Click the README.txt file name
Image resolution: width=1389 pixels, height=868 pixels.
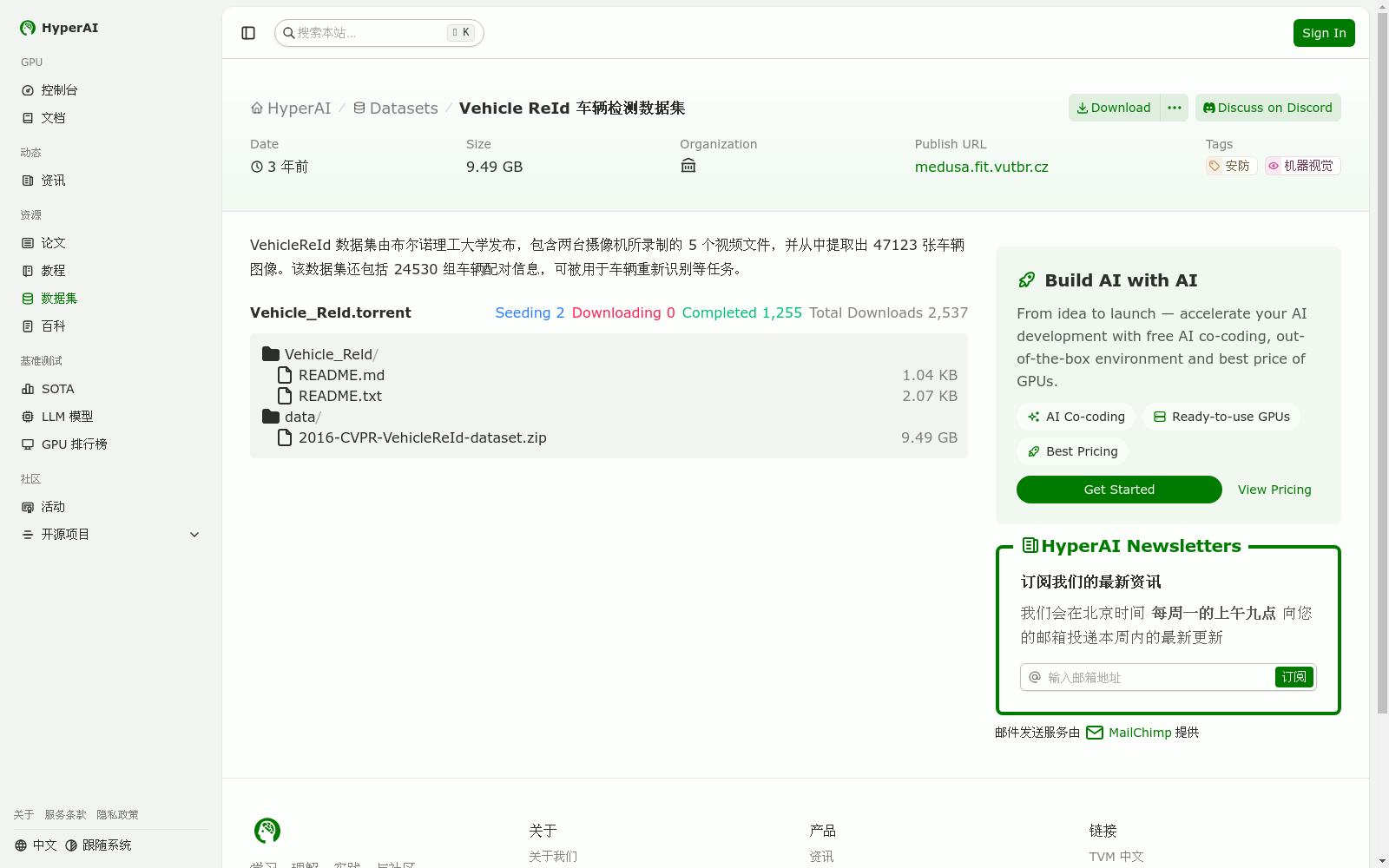coord(340,396)
